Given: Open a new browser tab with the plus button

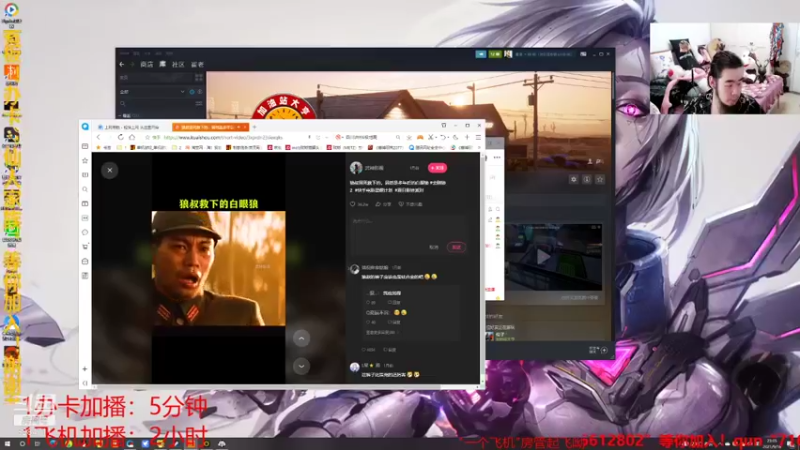Looking at the screenshot, I should (254, 127).
